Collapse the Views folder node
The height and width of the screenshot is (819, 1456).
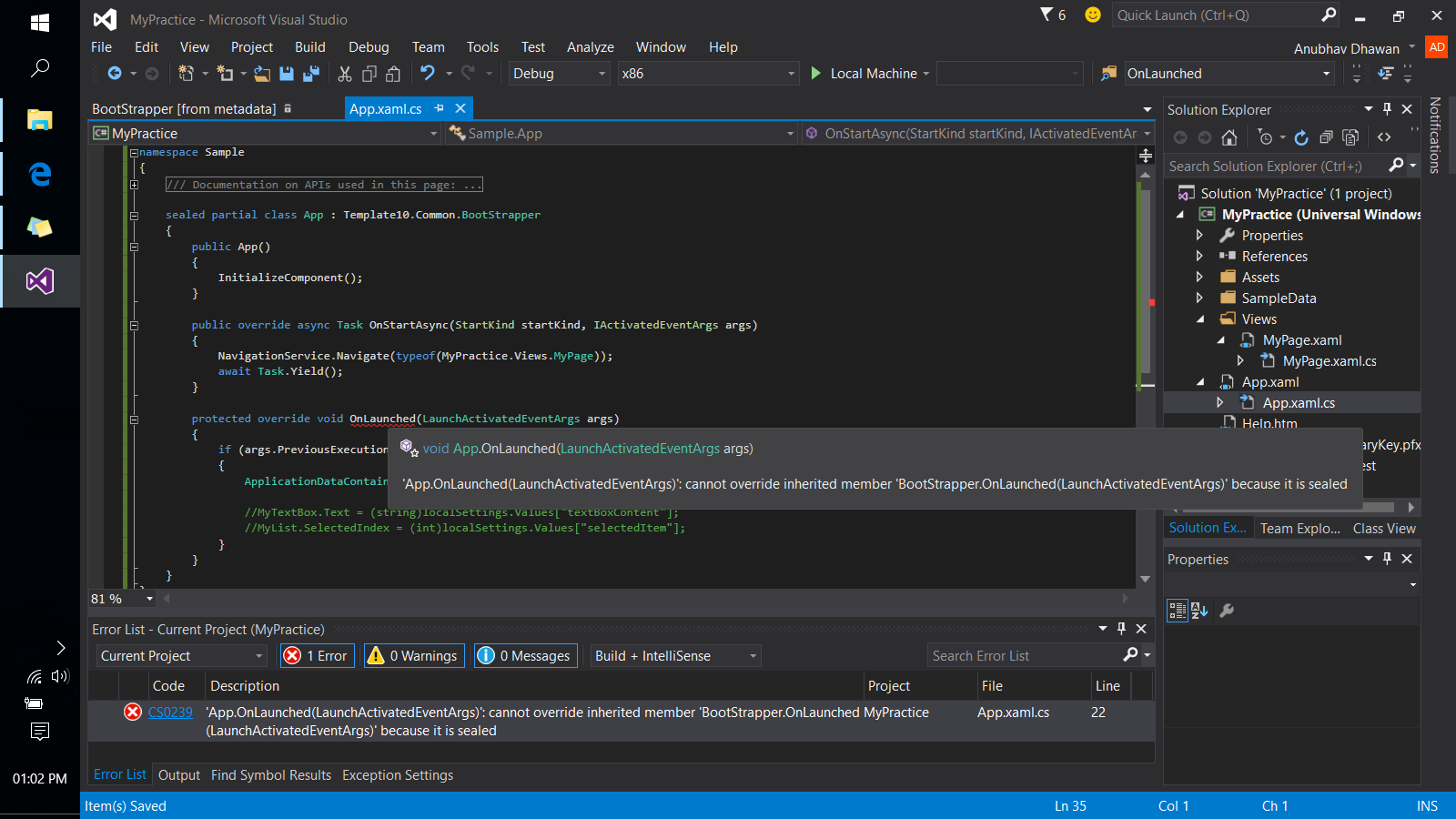1200,319
